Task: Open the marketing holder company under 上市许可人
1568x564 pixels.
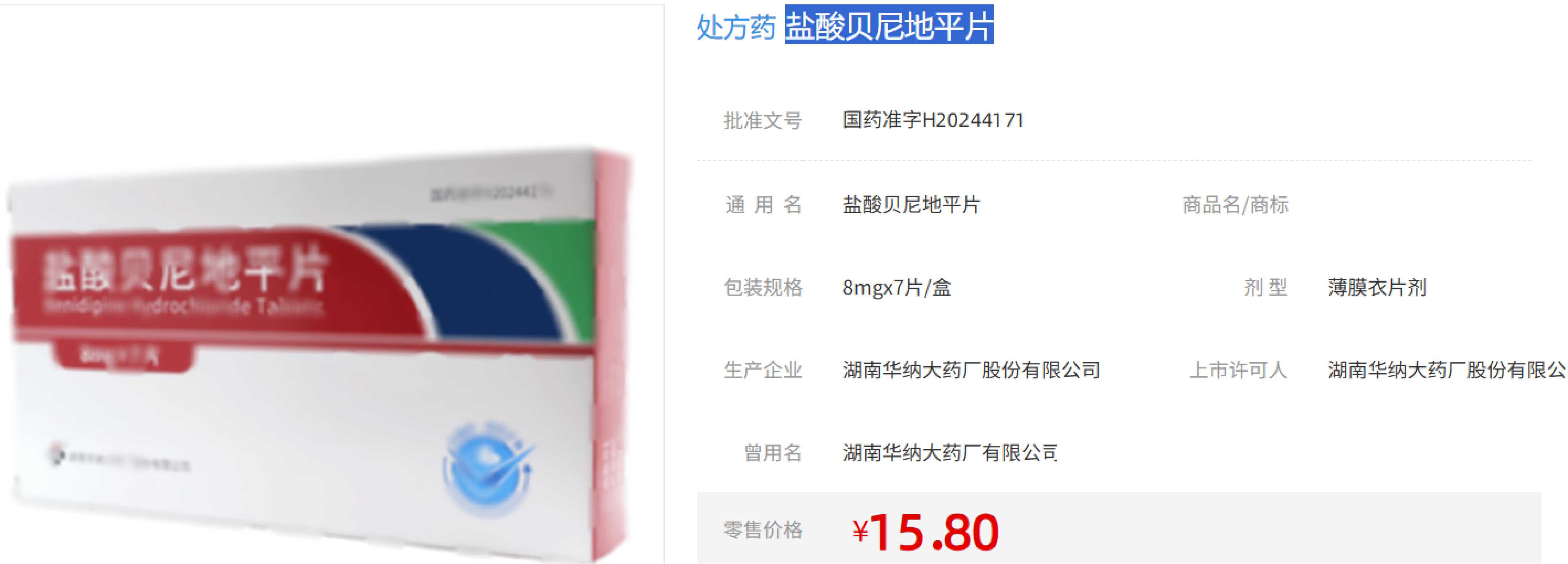Action: [1447, 370]
